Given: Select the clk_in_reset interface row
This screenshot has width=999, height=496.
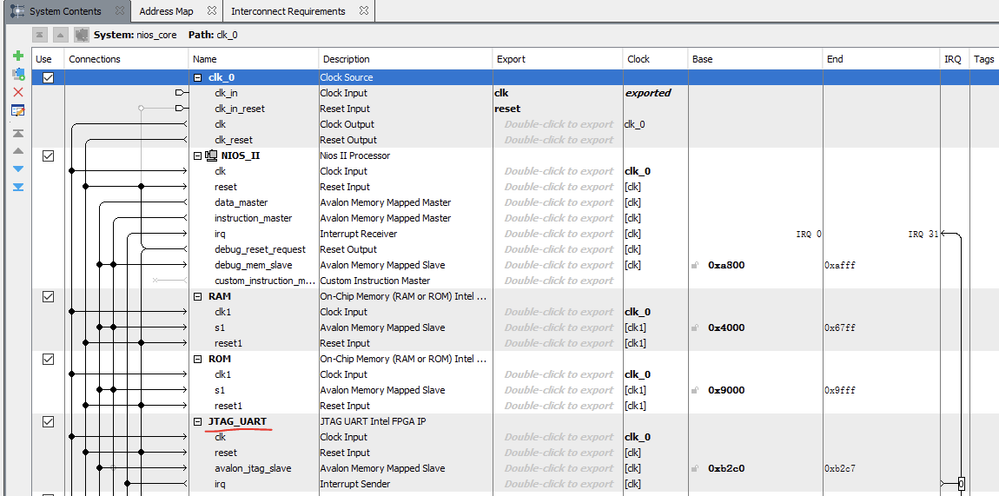Looking at the screenshot, I should pyautogui.click(x=239, y=109).
